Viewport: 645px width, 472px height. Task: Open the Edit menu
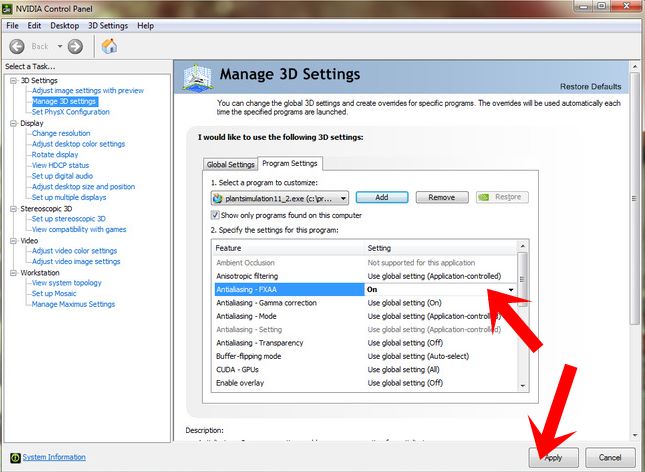click(34, 26)
